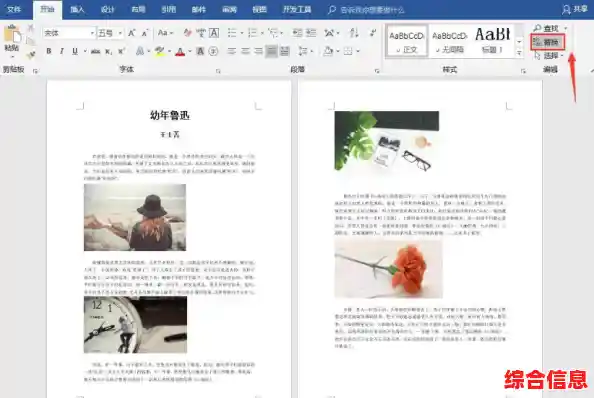
Task: Switch to the 布局 Layout tab
Action: (x=138, y=9)
